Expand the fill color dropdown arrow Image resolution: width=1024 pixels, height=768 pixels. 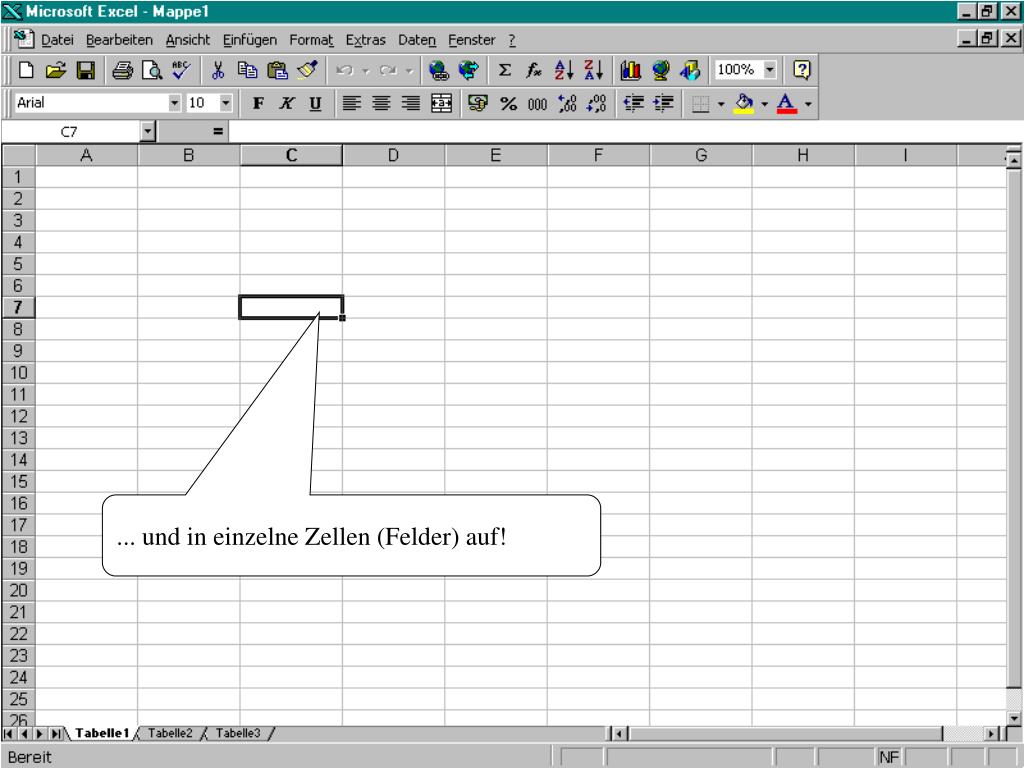(764, 103)
